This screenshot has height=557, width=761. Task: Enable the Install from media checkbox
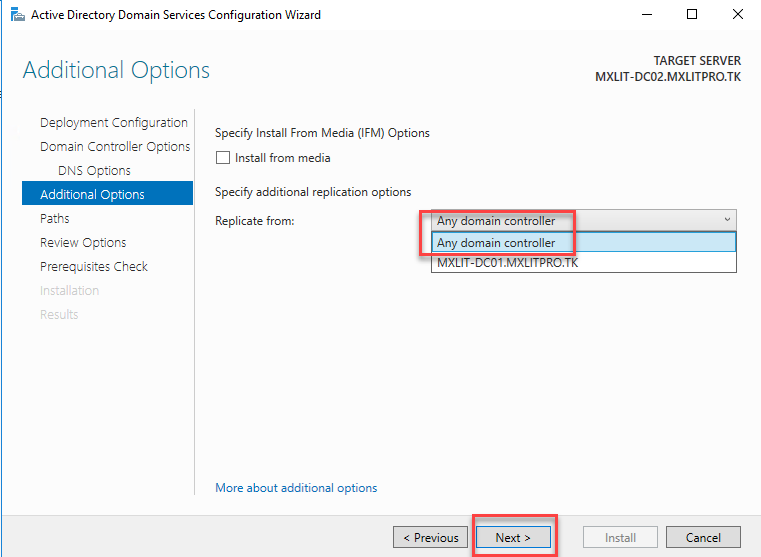point(222,158)
